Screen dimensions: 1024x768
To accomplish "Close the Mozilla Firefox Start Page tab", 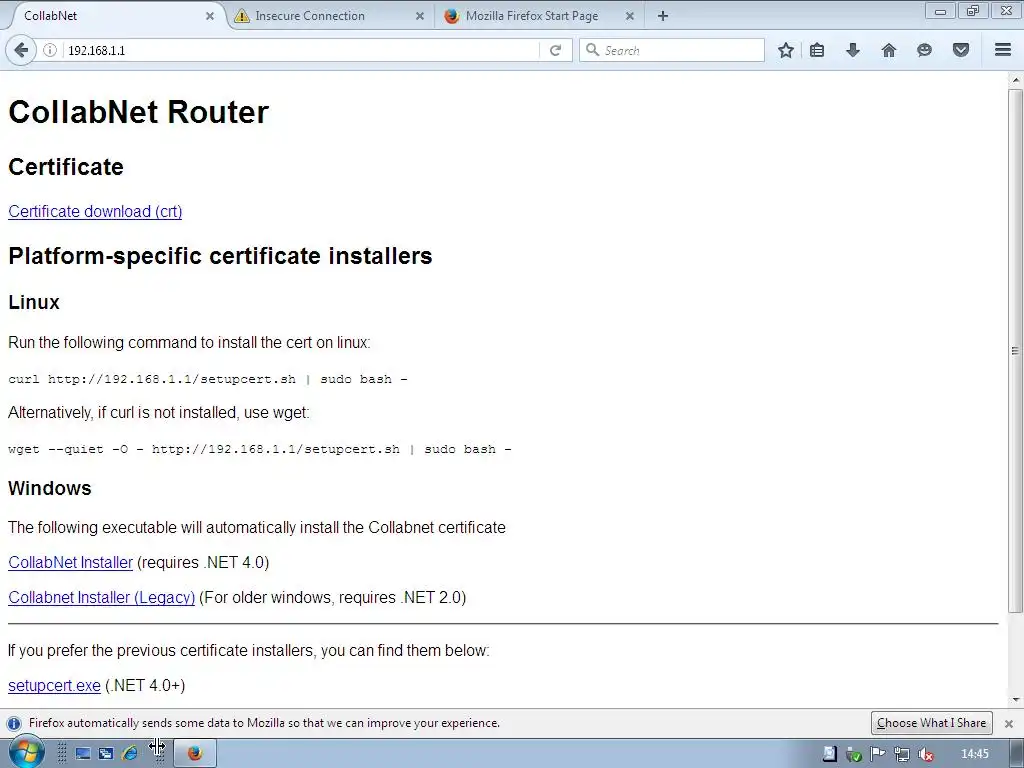I will pos(630,16).
